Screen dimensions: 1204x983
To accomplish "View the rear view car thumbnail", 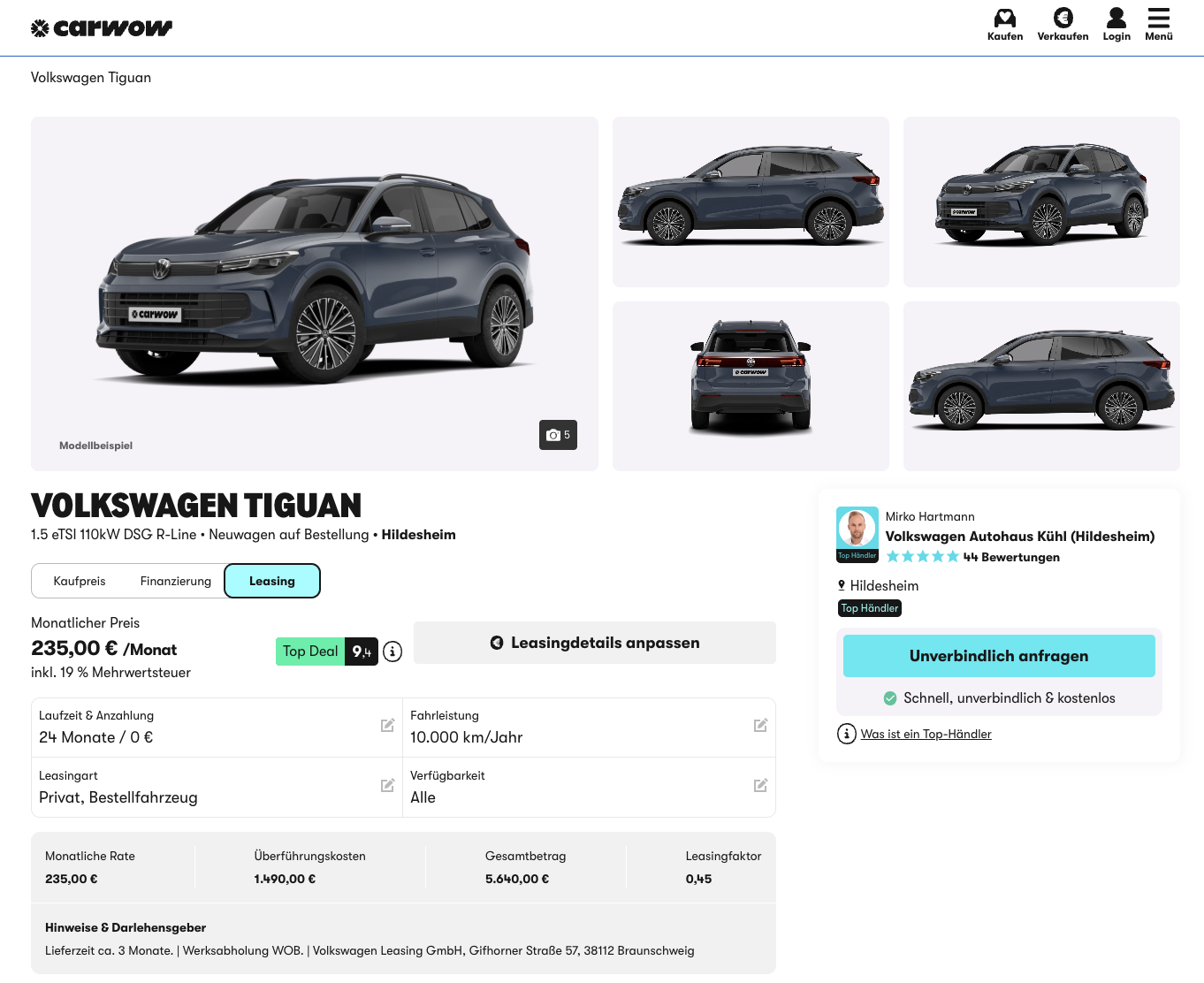I will click(x=751, y=386).
